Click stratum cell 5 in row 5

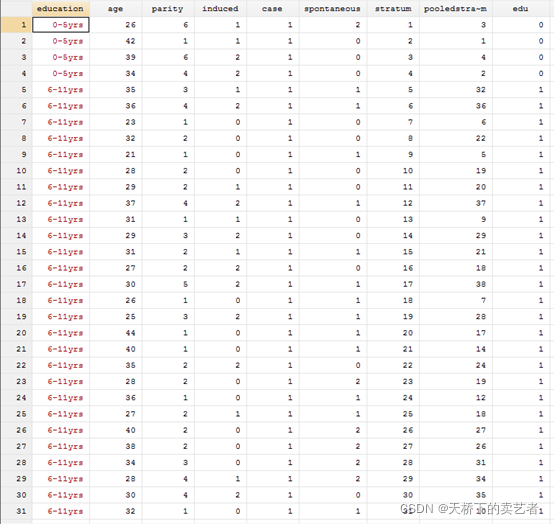(393, 89)
